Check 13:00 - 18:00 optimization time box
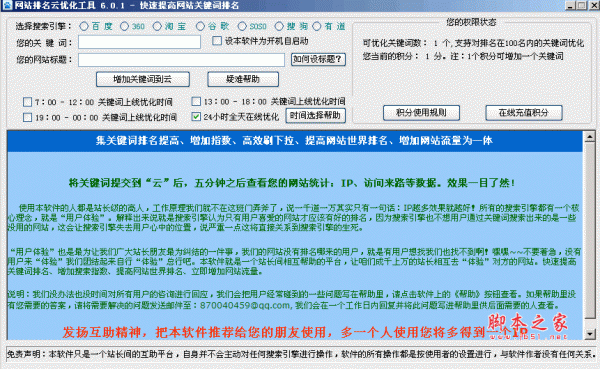This screenshot has width=600, height=369. pos(196,101)
